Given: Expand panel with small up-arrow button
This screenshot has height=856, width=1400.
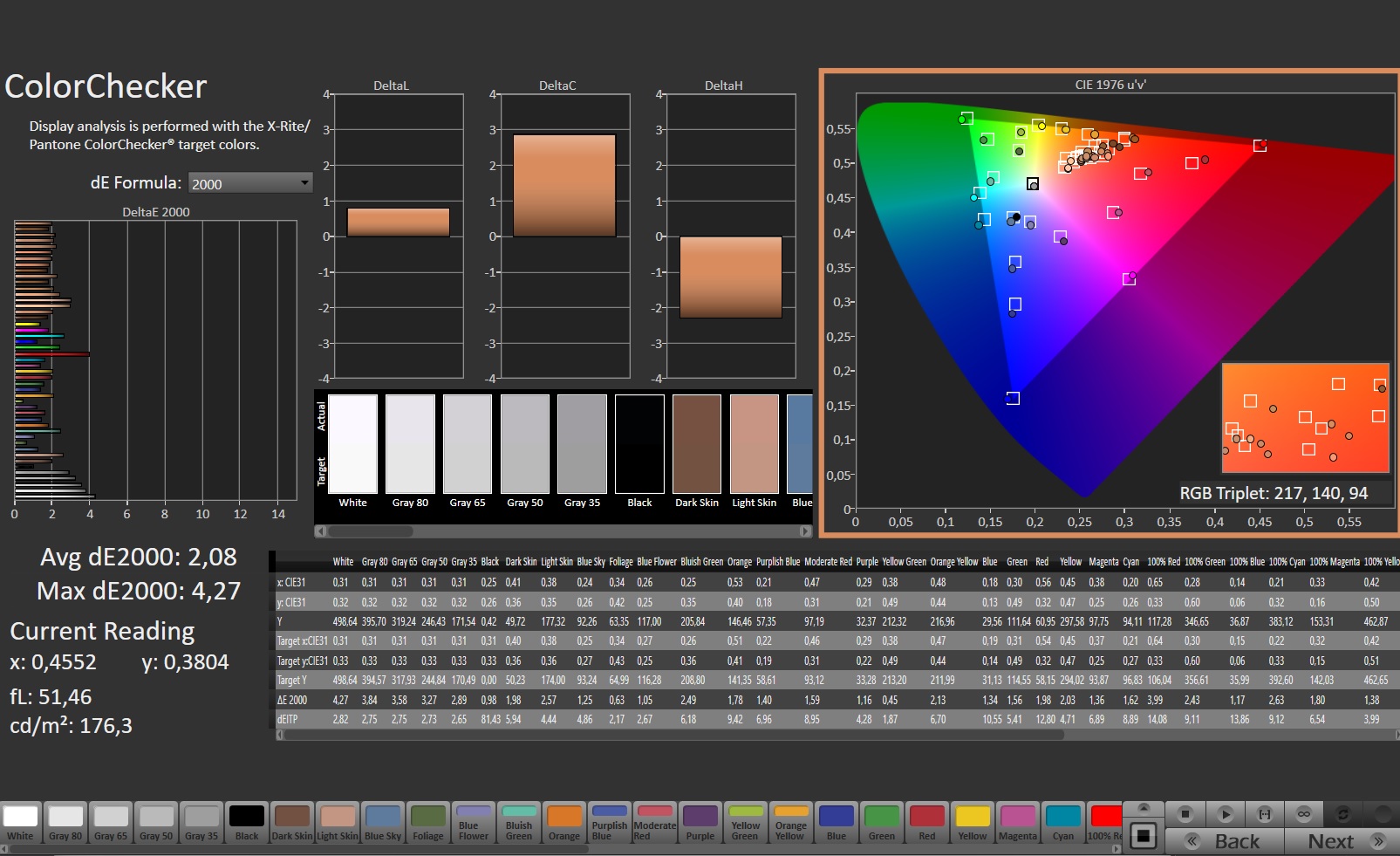Looking at the screenshot, I should click(1144, 808).
